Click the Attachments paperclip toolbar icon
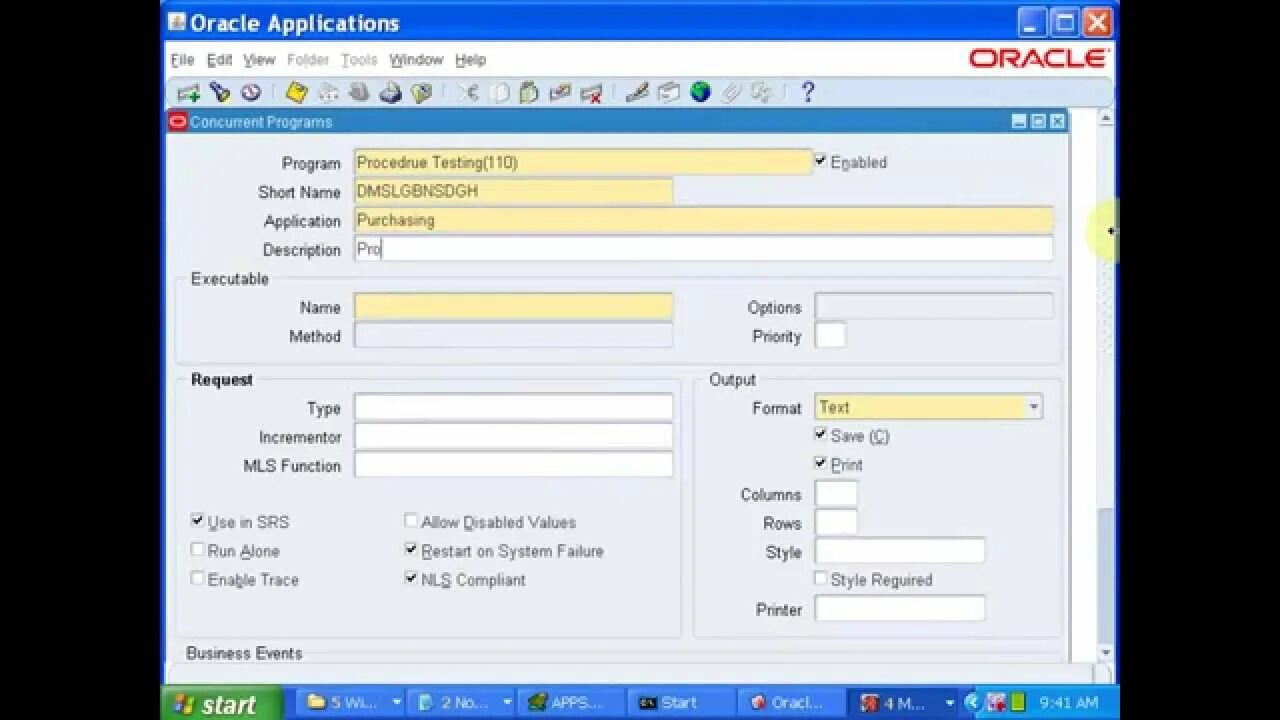 731,93
